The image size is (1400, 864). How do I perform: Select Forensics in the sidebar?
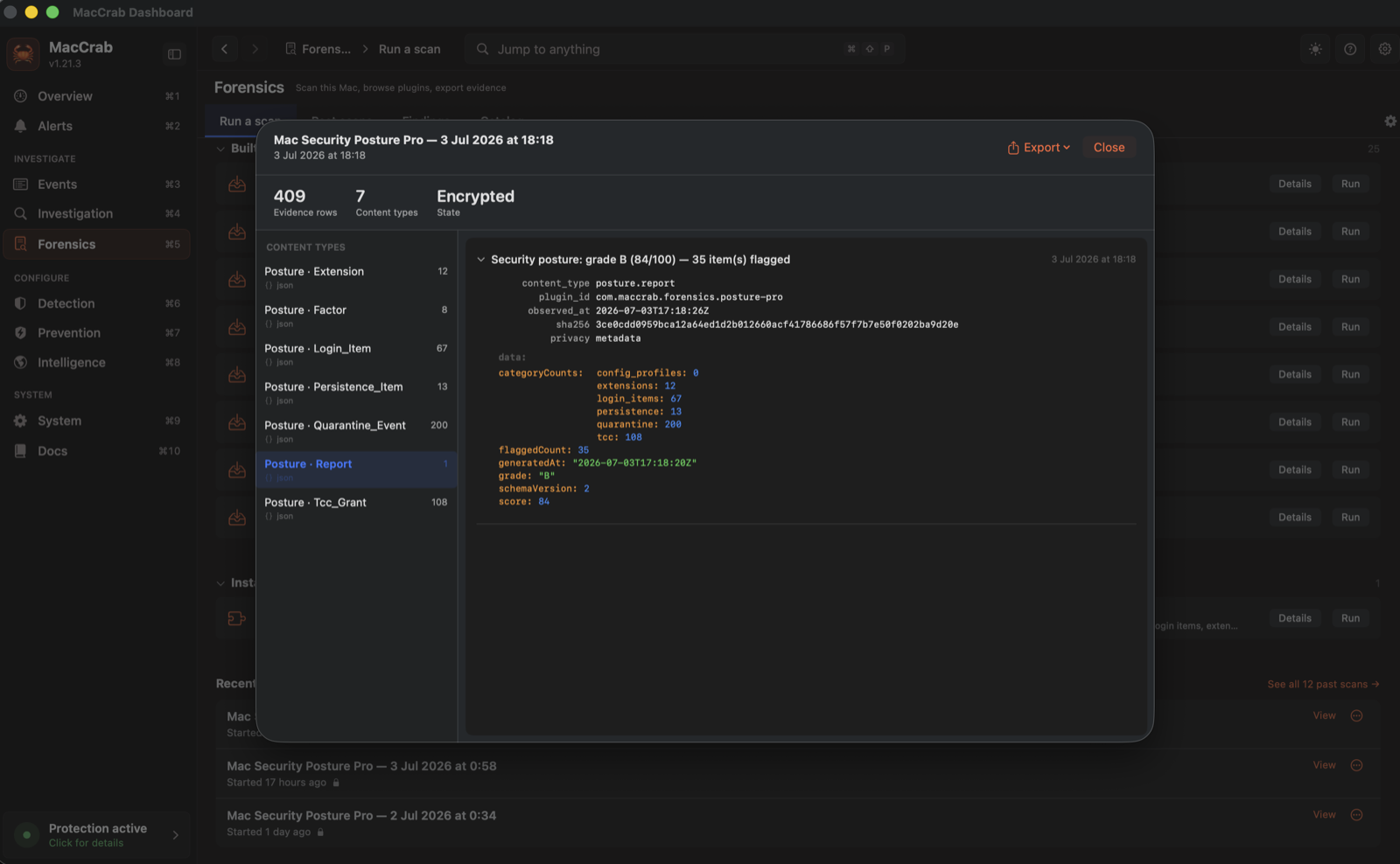coord(96,244)
